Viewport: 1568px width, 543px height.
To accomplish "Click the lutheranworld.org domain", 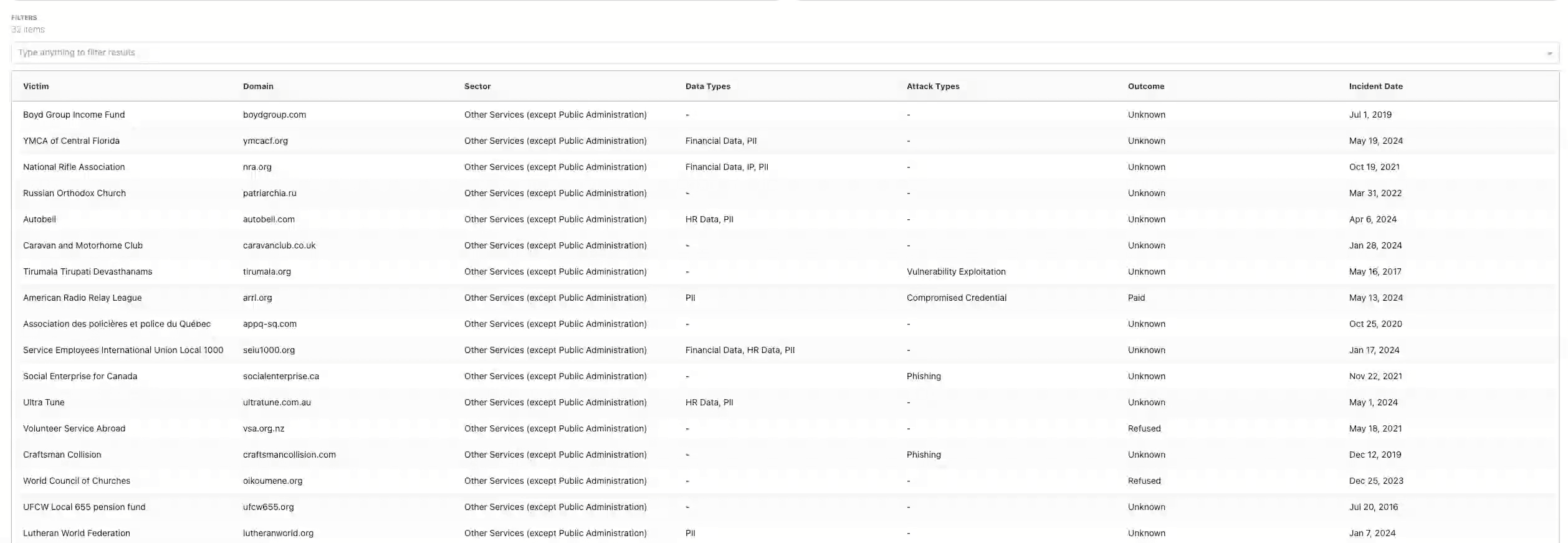I will click(x=279, y=533).
